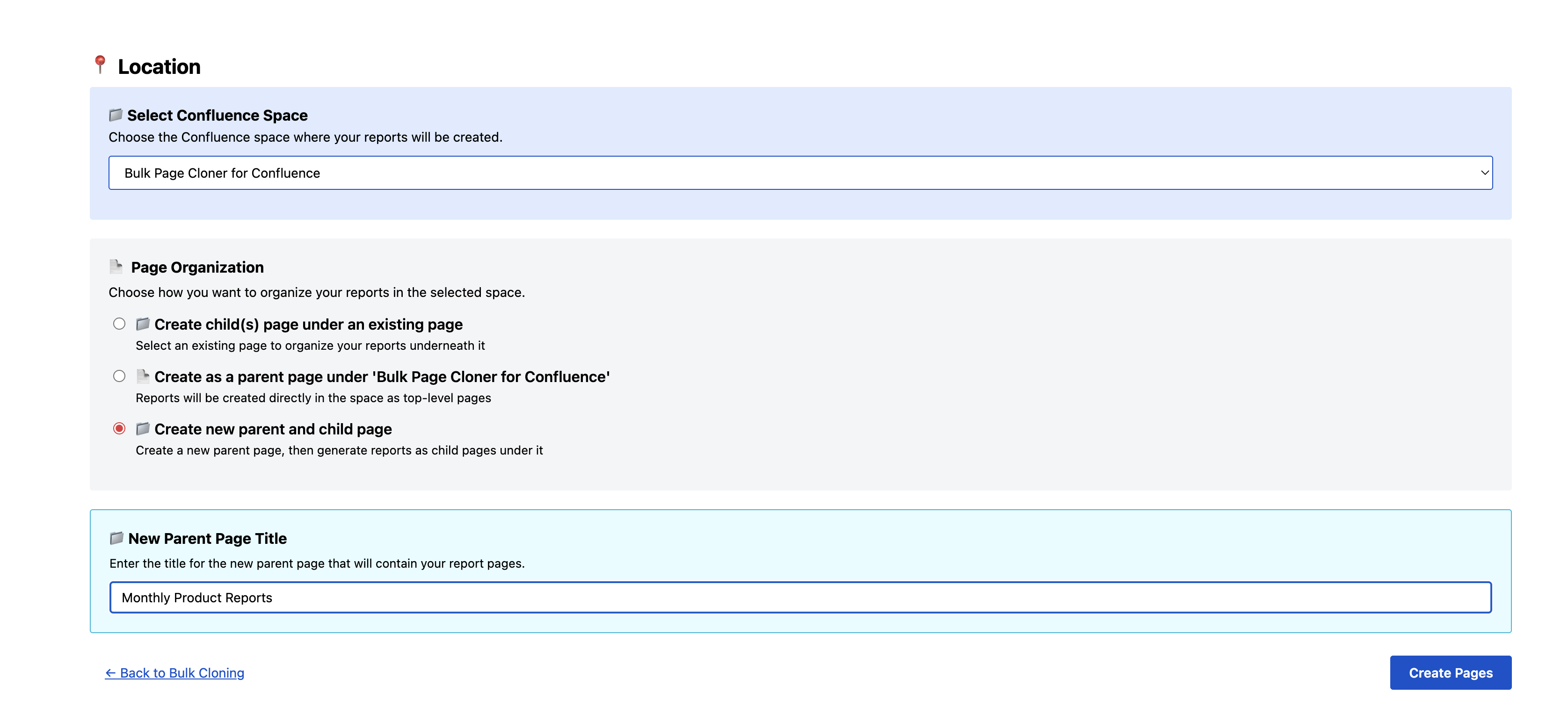Click 'Select an existing page to organize' description
Screen dimensions: 1568x722
click(x=311, y=346)
